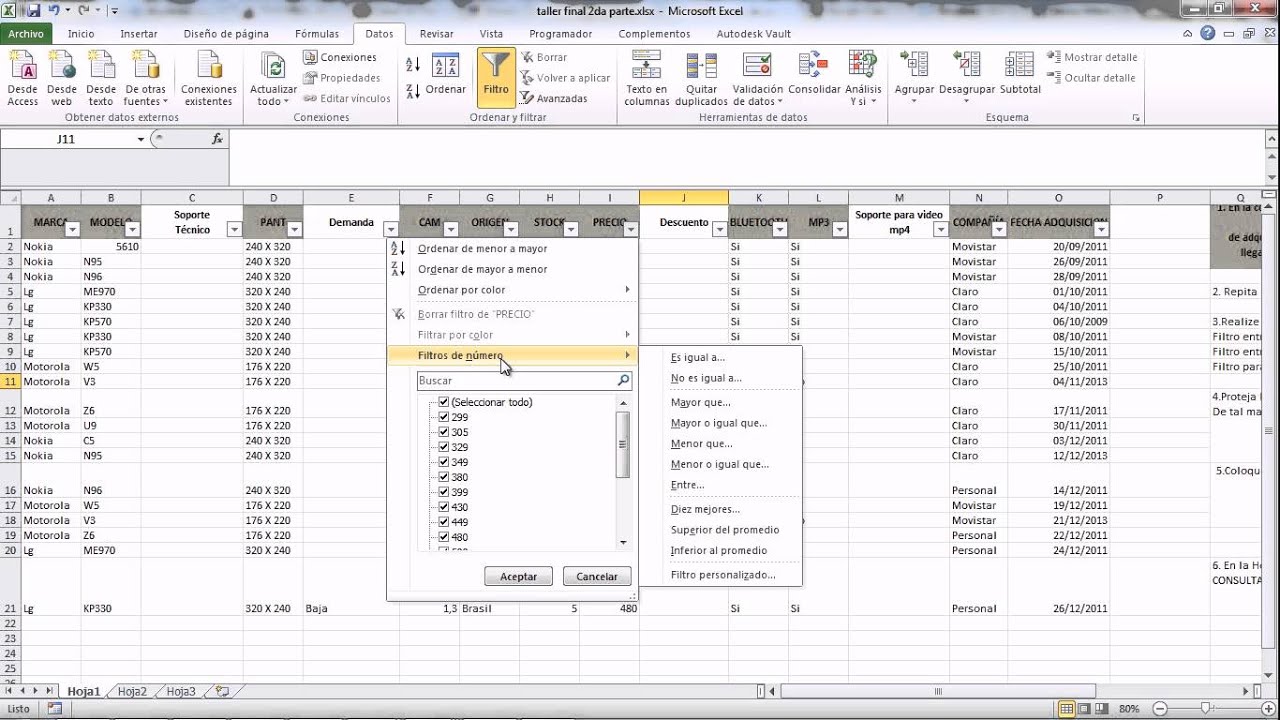Click the Desde Access import icon
This screenshot has width=1280, height=720.
(x=22, y=66)
